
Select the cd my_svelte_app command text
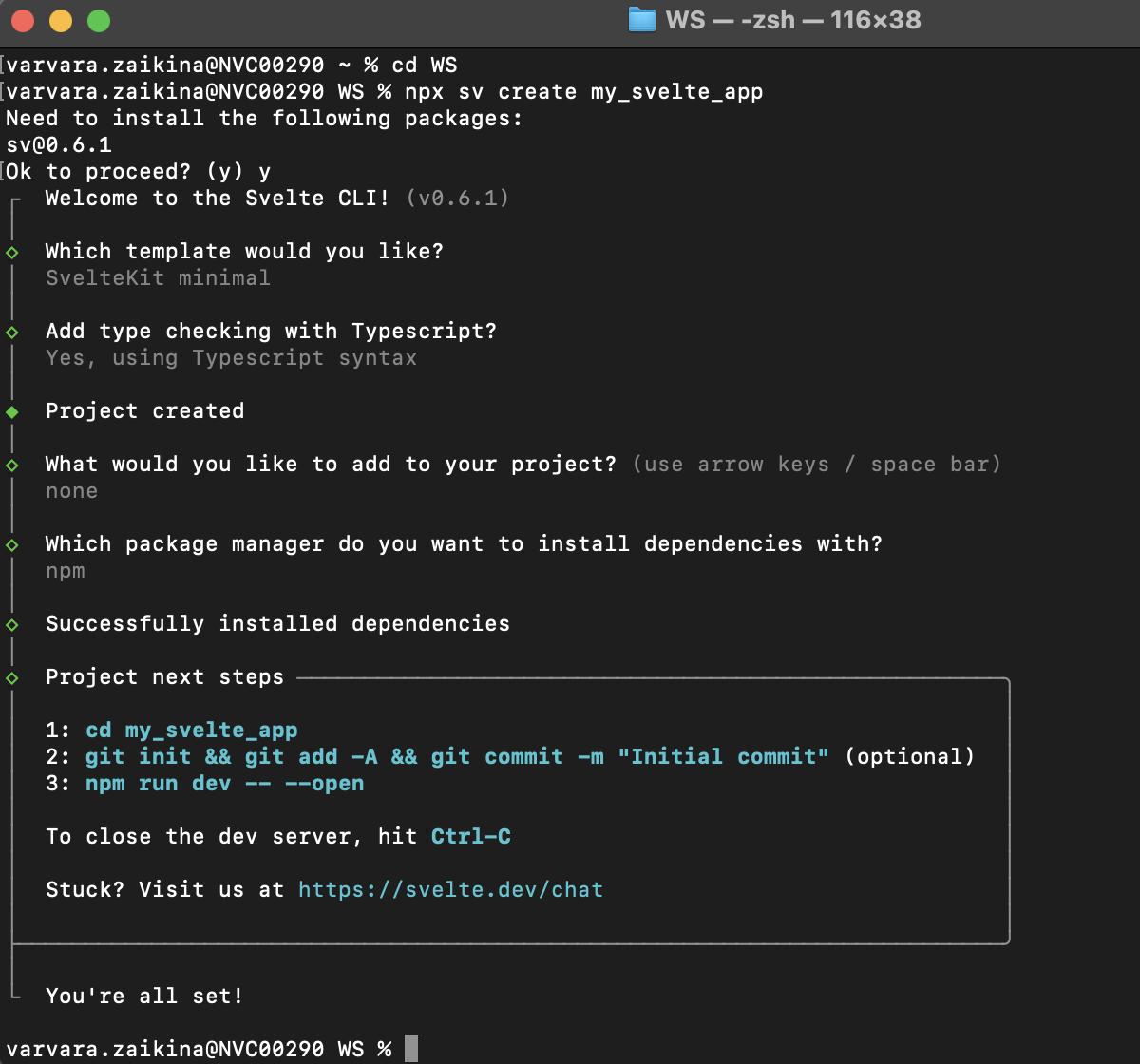click(191, 730)
